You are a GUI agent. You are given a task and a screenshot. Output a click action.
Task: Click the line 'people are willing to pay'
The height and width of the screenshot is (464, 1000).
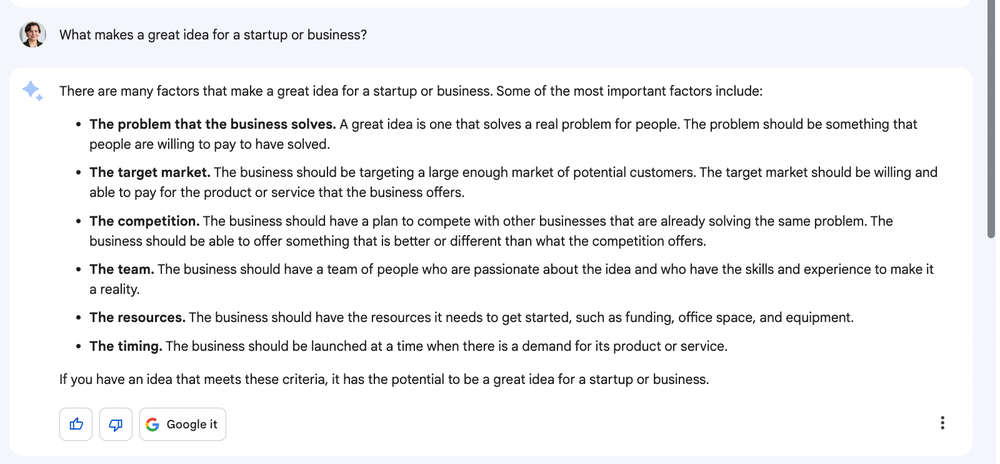click(x=209, y=144)
